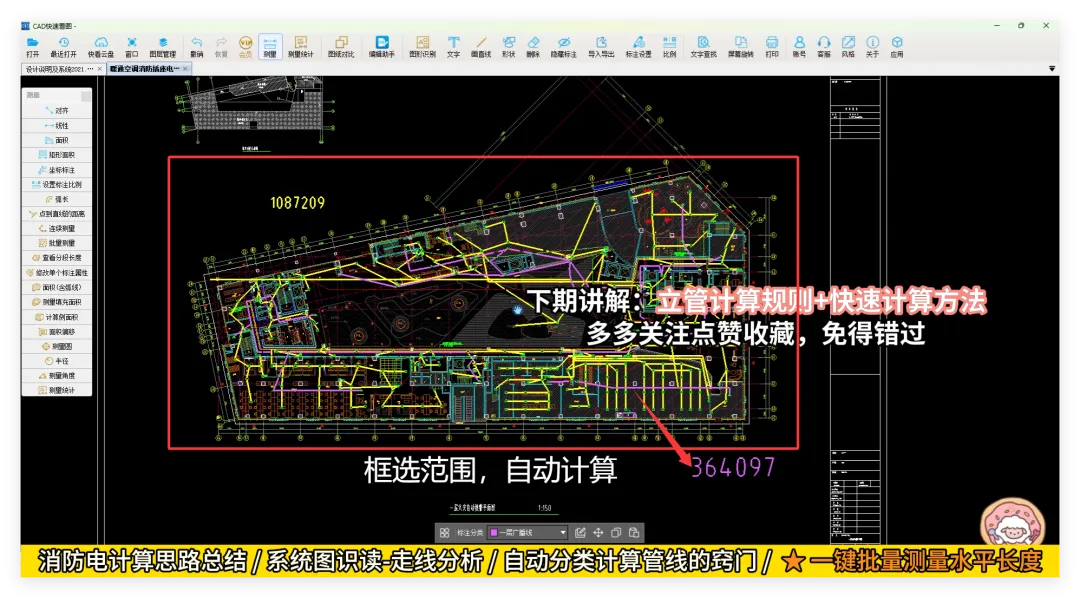Click 屏幕旋转 screen rotate
Image resolution: width=1080 pixels, height=598 pixels.
click(740, 47)
